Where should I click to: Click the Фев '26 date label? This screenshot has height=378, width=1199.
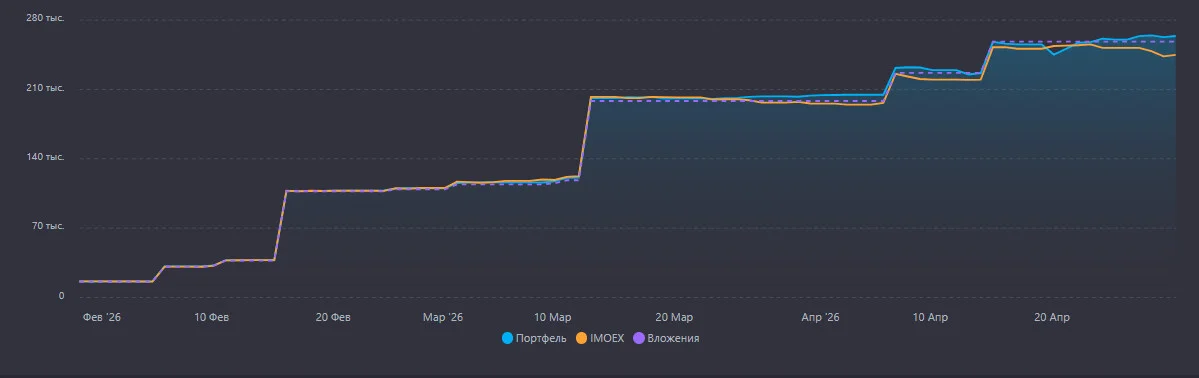(102, 317)
